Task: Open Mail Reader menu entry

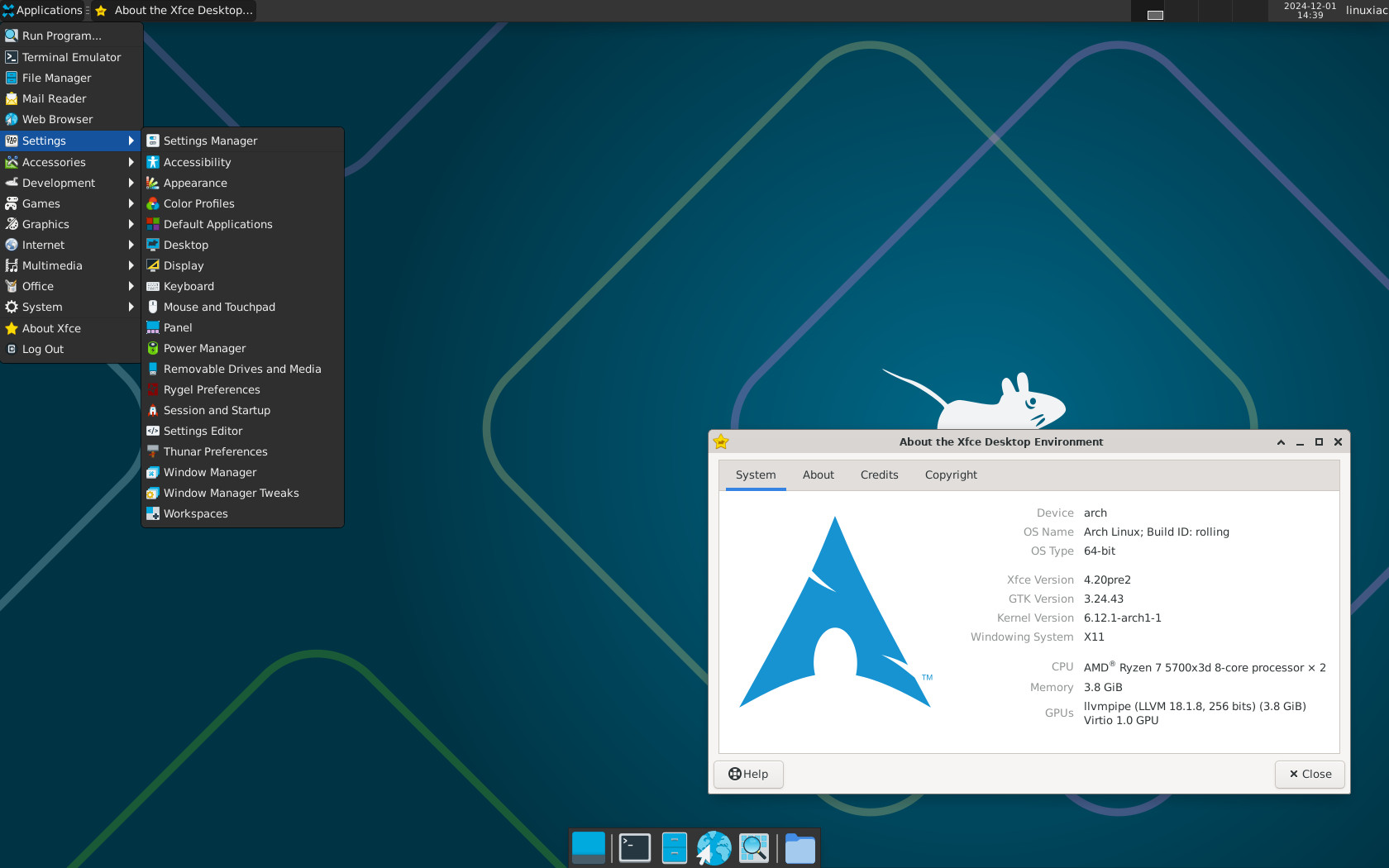Action: [x=71, y=98]
